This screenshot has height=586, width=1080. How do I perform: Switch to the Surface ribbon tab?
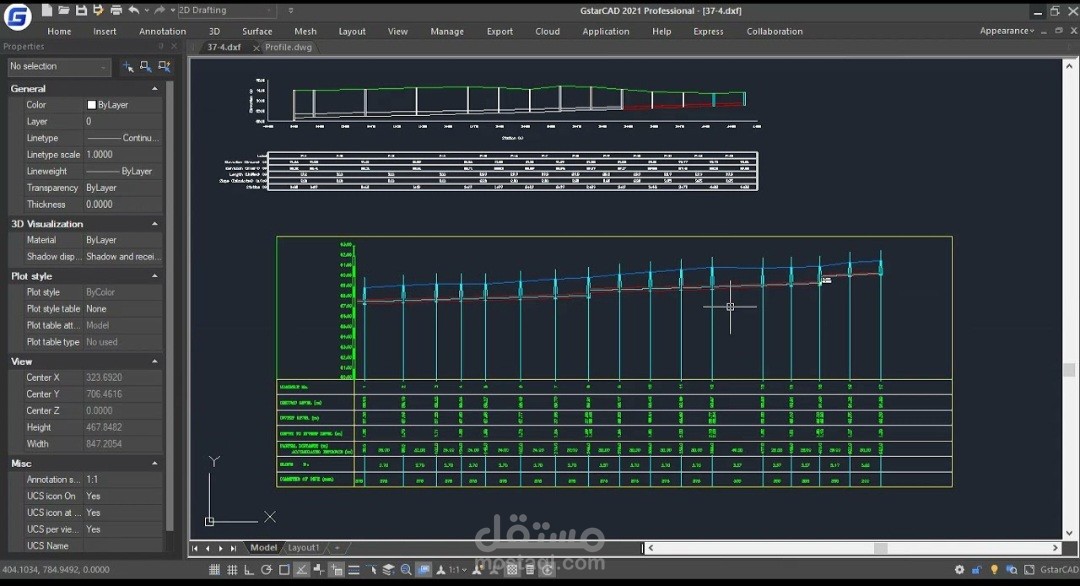point(257,31)
